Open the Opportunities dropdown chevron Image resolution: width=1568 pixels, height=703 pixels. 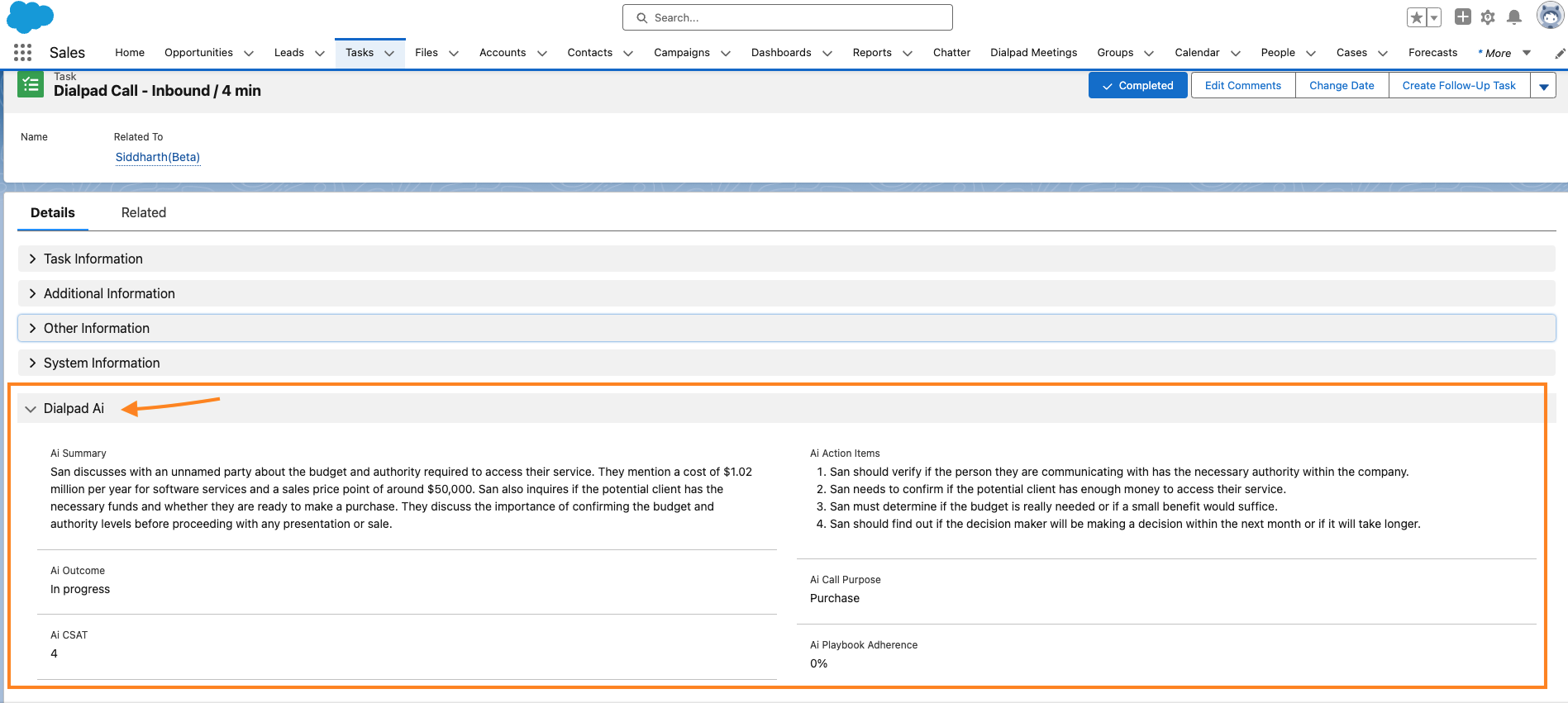(x=248, y=54)
